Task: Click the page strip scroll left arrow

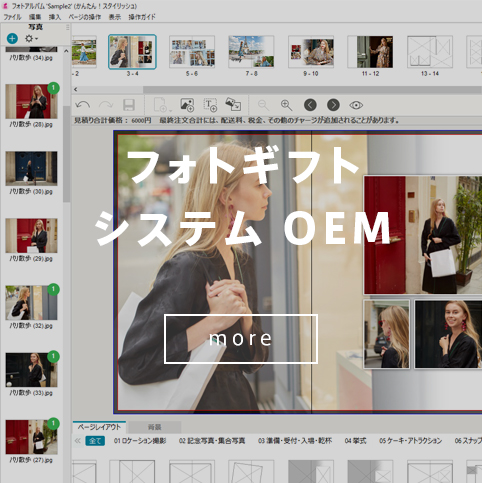Action: (x=76, y=89)
